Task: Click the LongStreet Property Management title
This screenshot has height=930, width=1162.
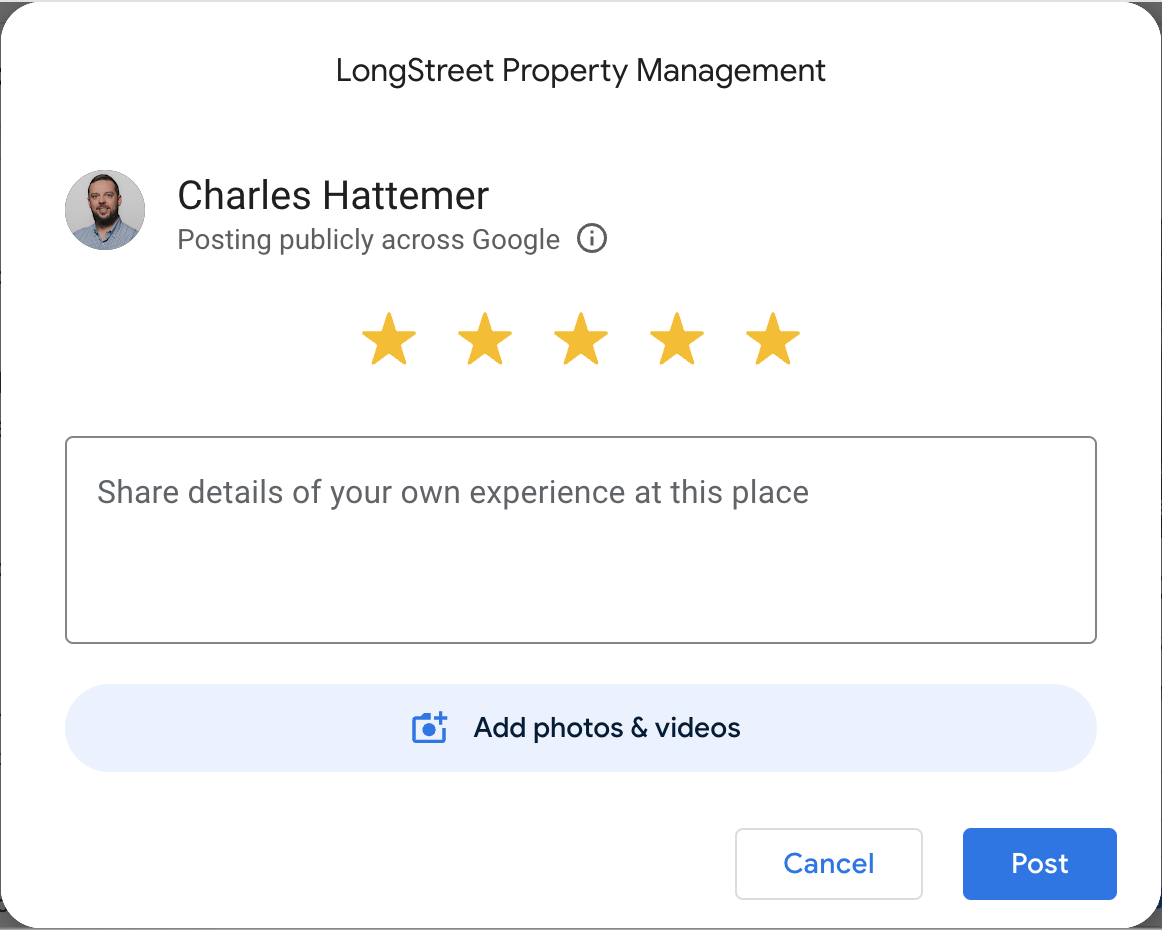Action: pyautogui.click(x=581, y=70)
